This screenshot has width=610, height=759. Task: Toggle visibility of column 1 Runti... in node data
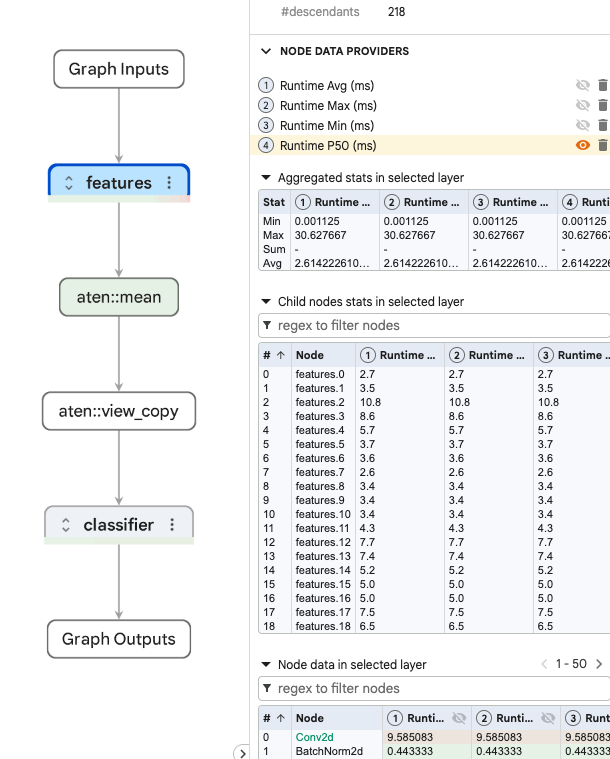[x=458, y=718]
